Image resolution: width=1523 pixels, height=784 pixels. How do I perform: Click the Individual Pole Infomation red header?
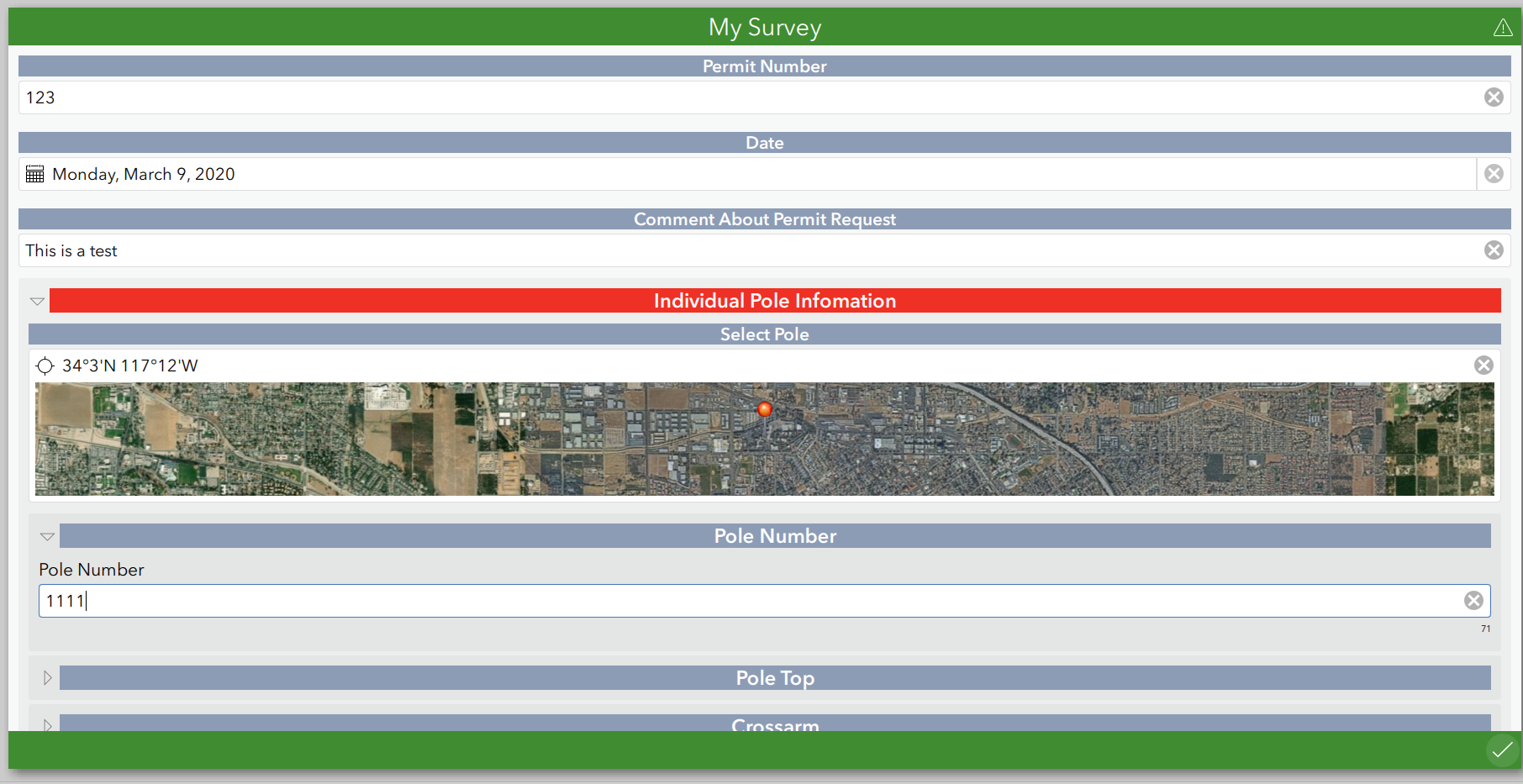point(775,301)
